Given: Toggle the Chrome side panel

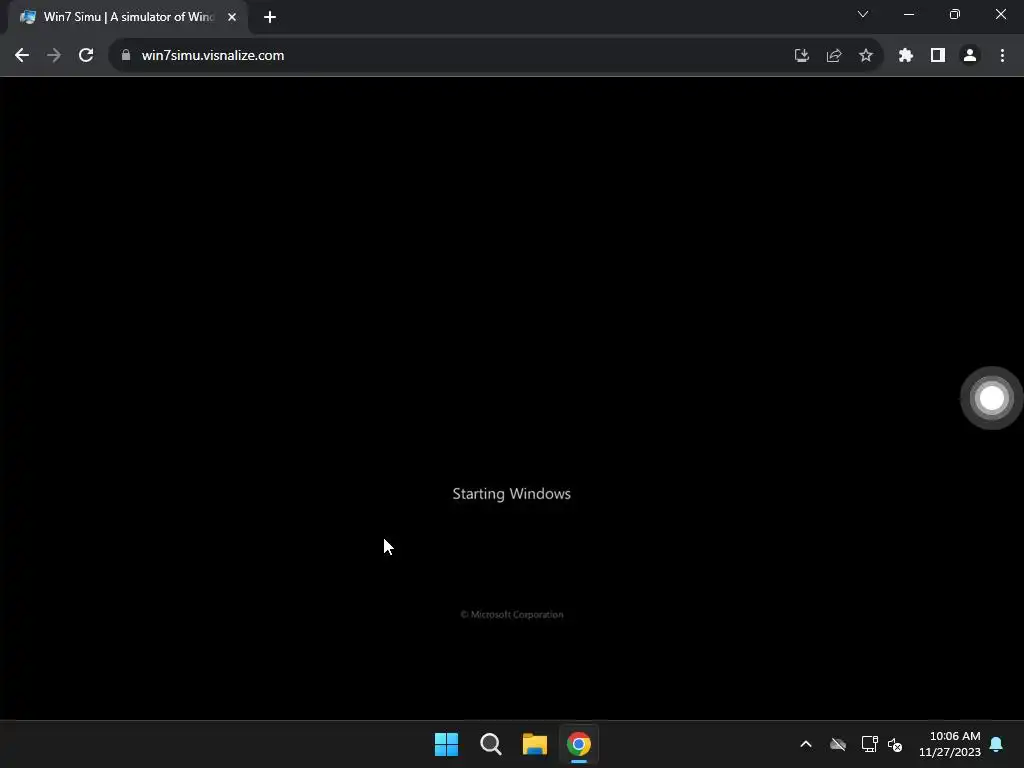Looking at the screenshot, I should (938, 56).
